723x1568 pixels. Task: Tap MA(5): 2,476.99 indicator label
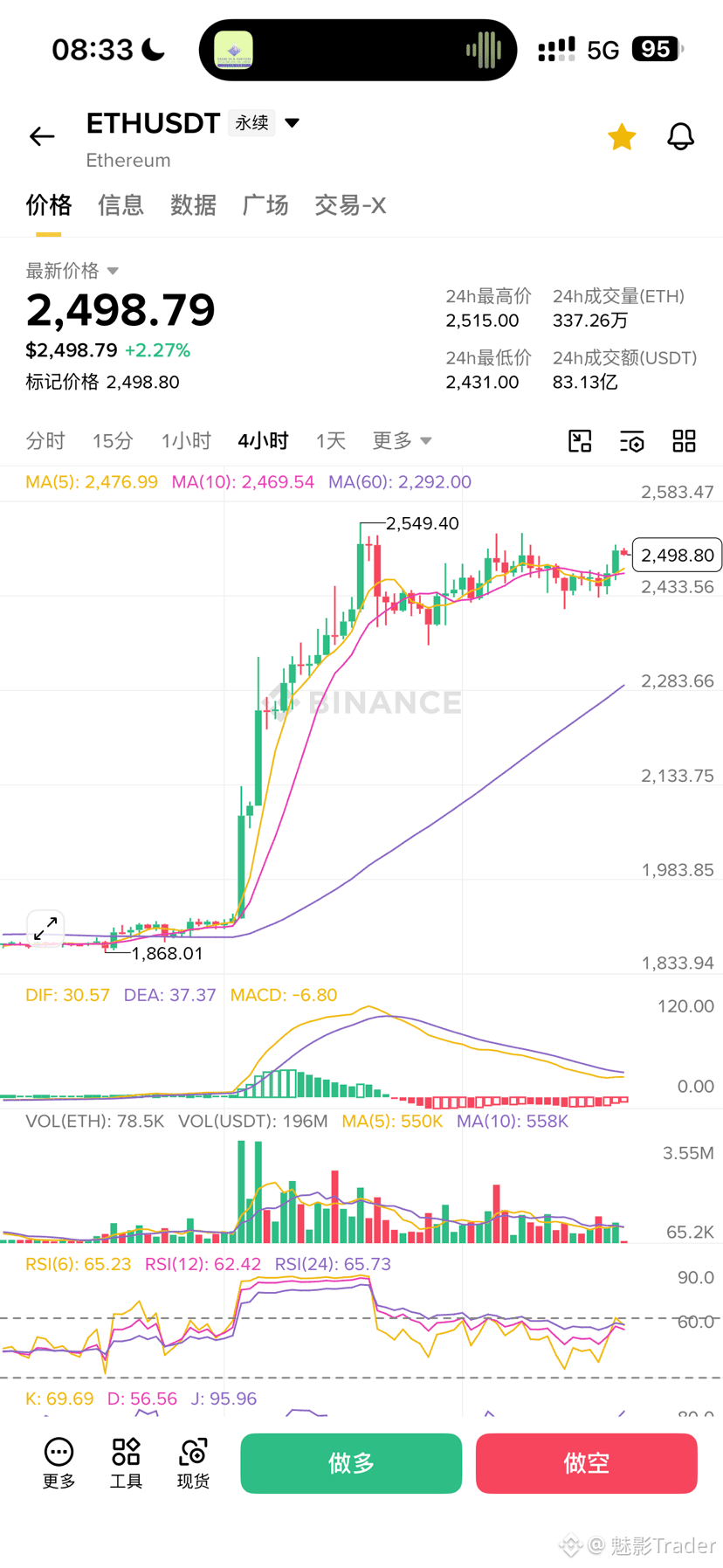click(x=92, y=482)
